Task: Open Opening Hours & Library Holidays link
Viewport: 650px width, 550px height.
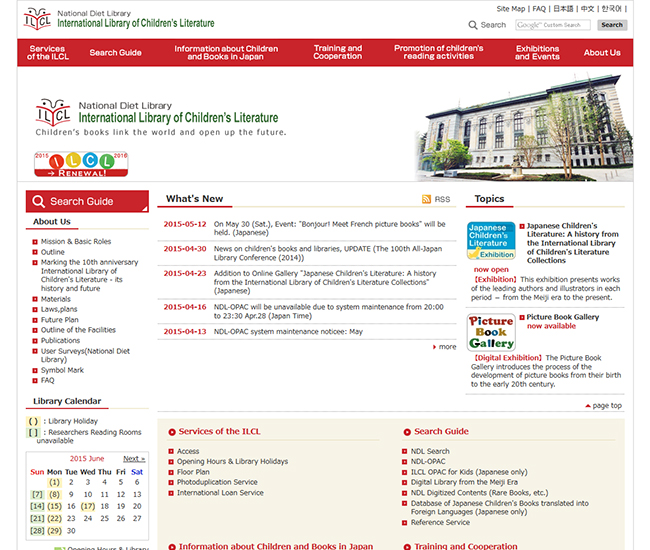Action: tap(232, 461)
